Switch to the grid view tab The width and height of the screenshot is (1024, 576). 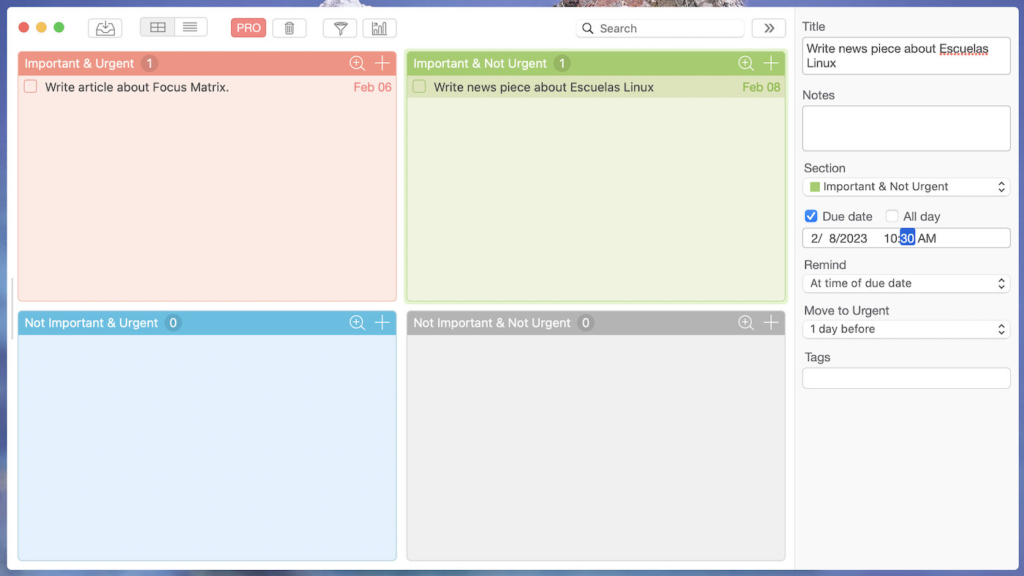coord(157,27)
